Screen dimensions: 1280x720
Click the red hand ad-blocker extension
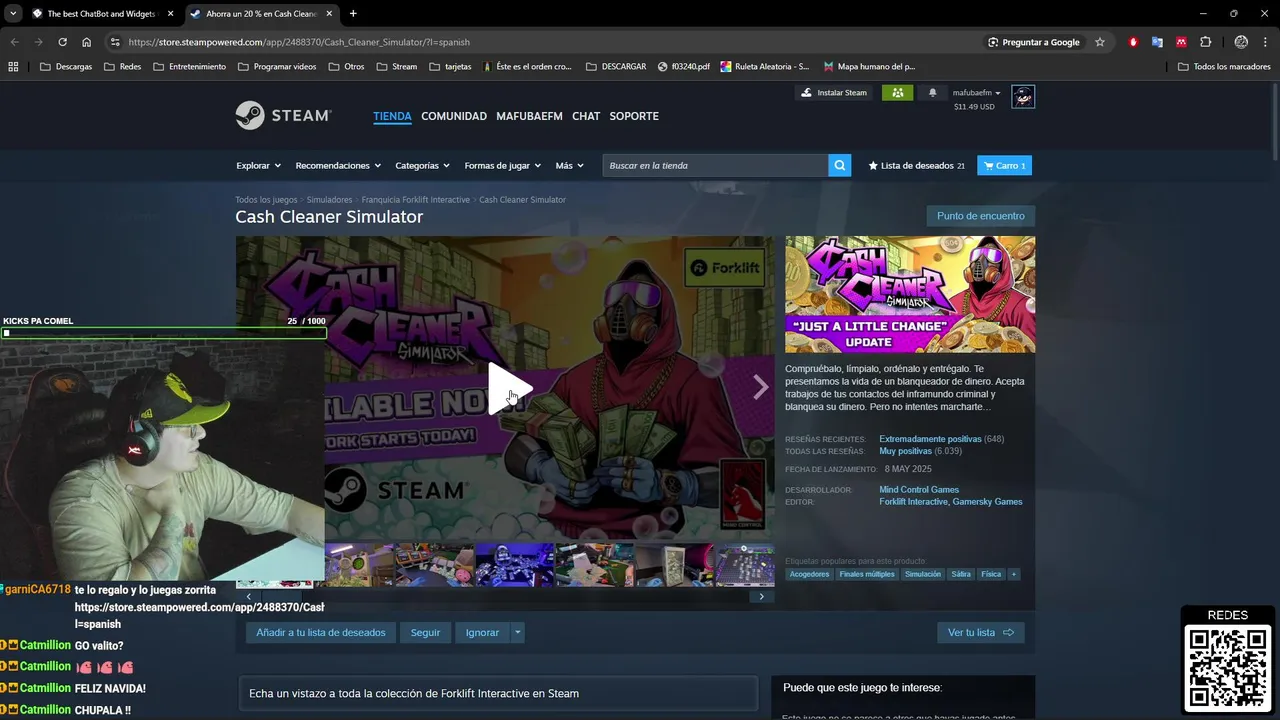[x=1133, y=42]
